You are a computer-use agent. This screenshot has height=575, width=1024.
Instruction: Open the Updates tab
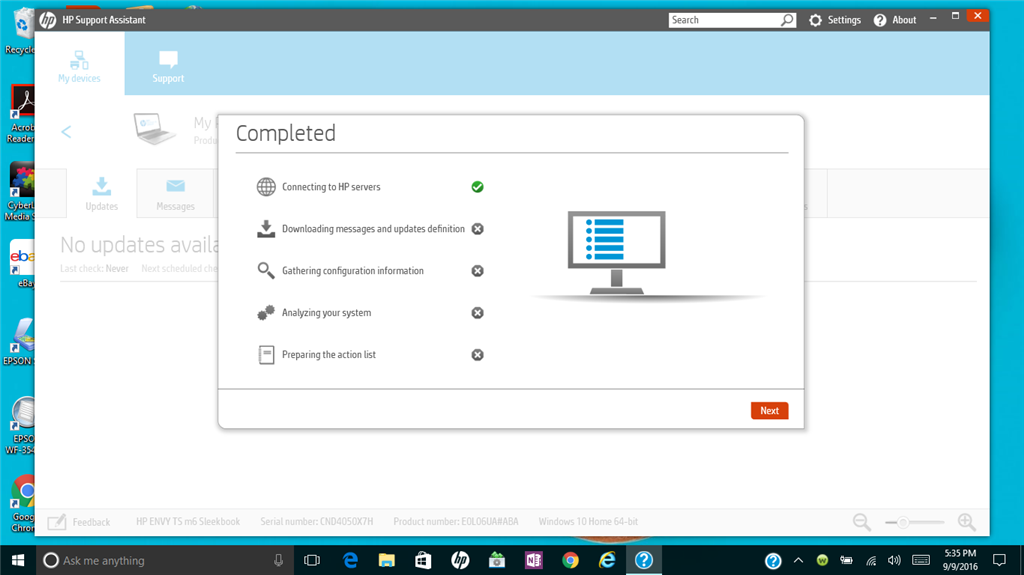coord(101,193)
